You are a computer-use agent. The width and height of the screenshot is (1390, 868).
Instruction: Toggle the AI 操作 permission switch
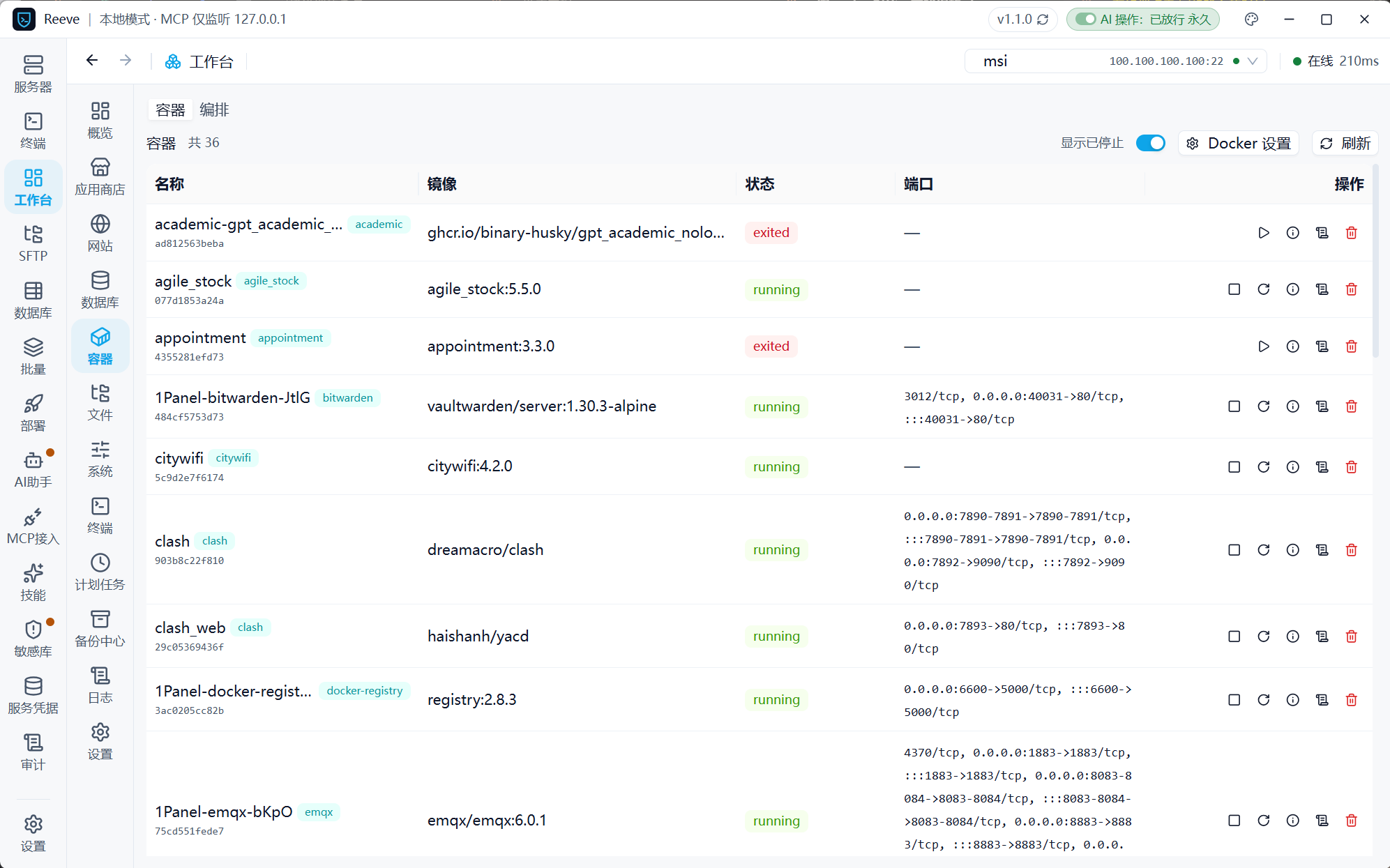(1085, 20)
